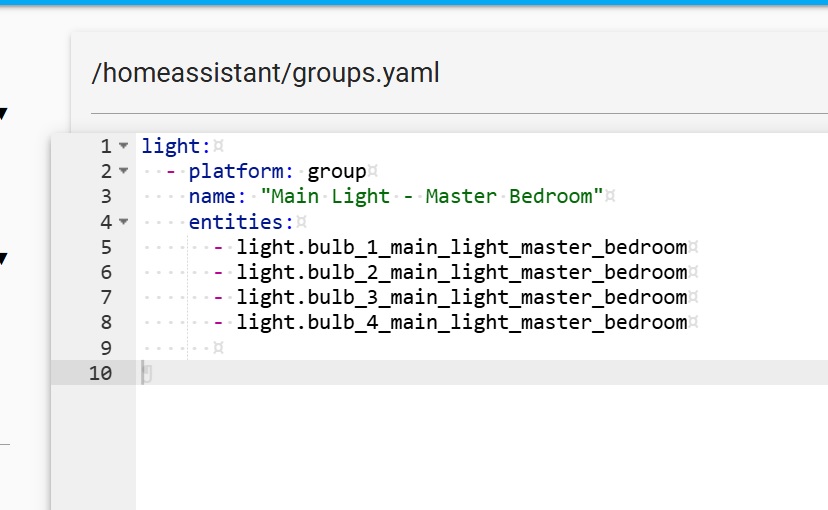Click the "group" value on line 2
Screen dimensions: 828x510
[337, 171]
